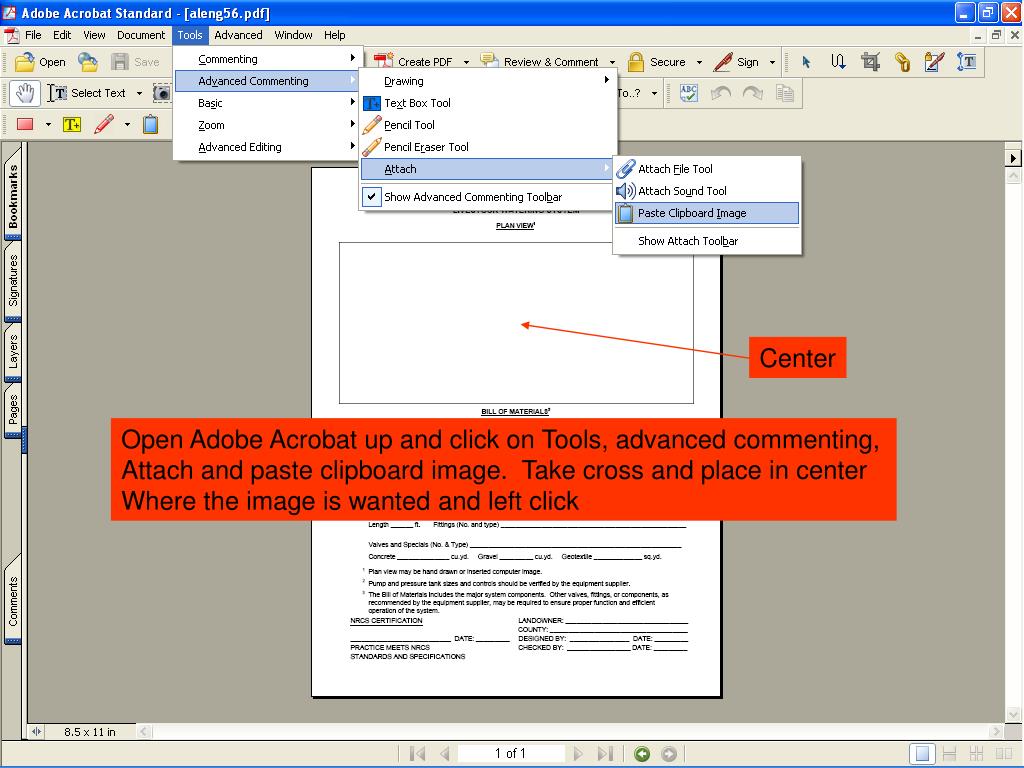
Task: Select the yellow Text Box tool icon
Action: pyautogui.click(x=72, y=124)
